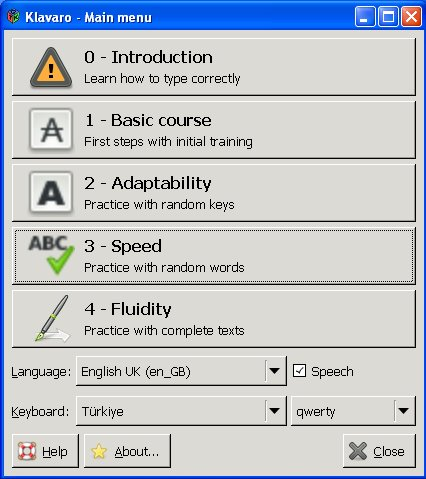Expand the Language dropdown arrow
The image size is (426, 479).
274,371
